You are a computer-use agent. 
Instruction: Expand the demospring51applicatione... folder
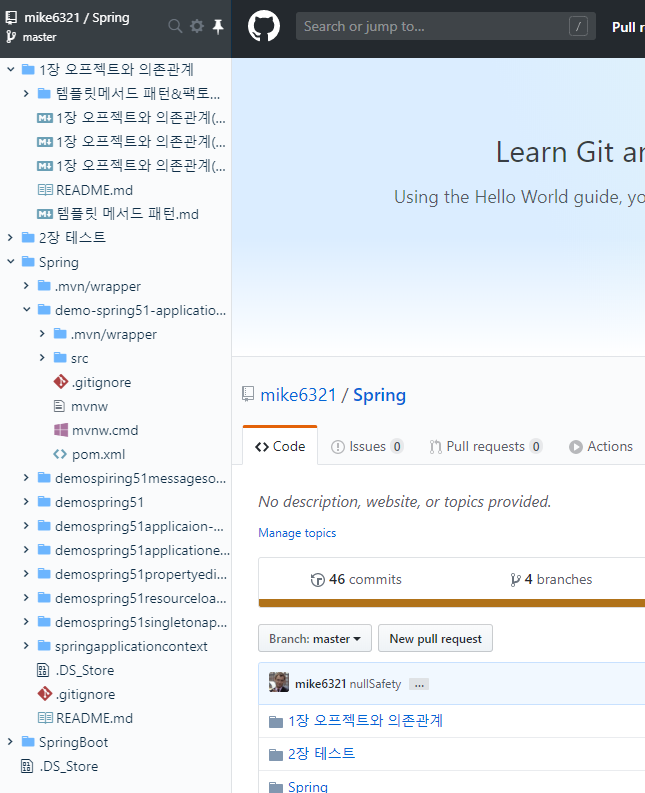[26, 550]
